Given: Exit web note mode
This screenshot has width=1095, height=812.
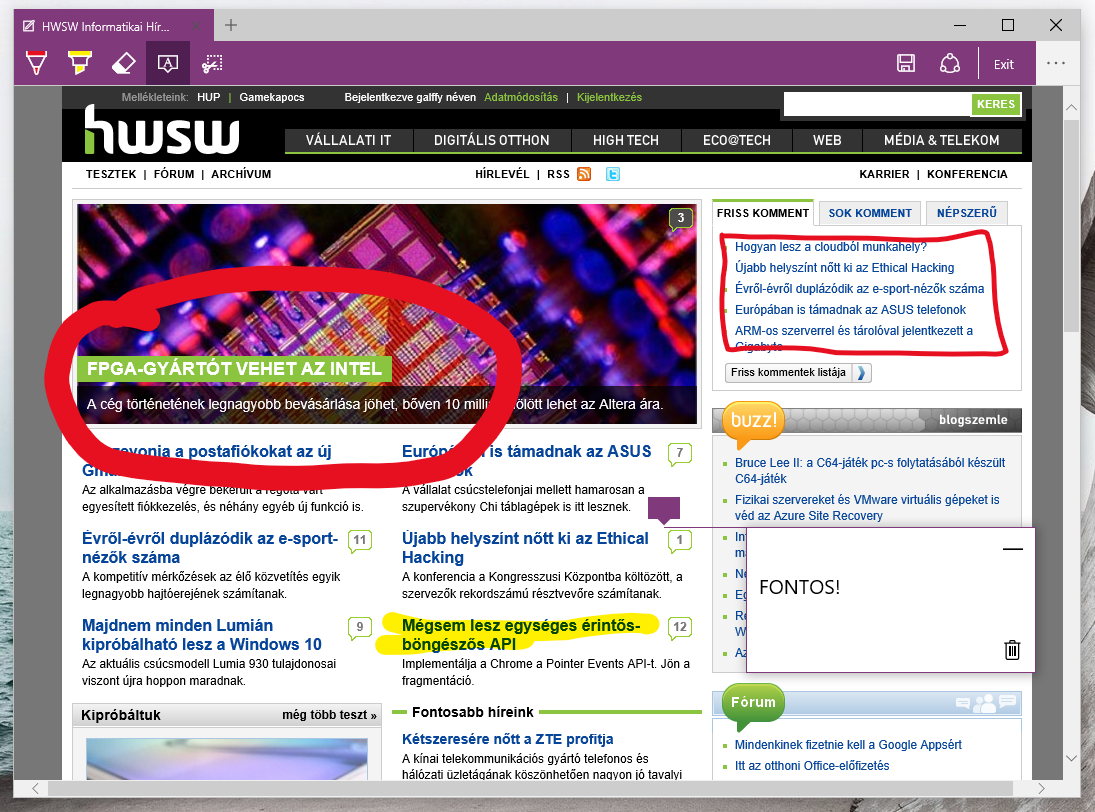Looking at the screenshot, I should (x=1004, y=64).
